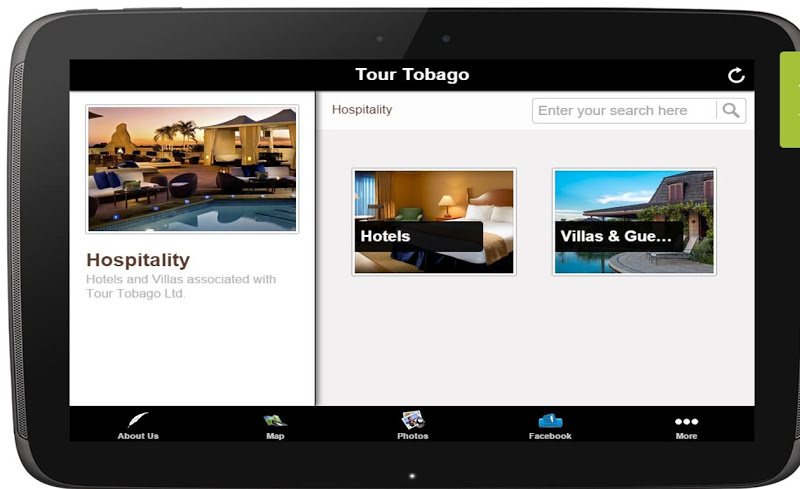Open About Us feather icon
Screen dimensions: 800x489
pos(138,421)
